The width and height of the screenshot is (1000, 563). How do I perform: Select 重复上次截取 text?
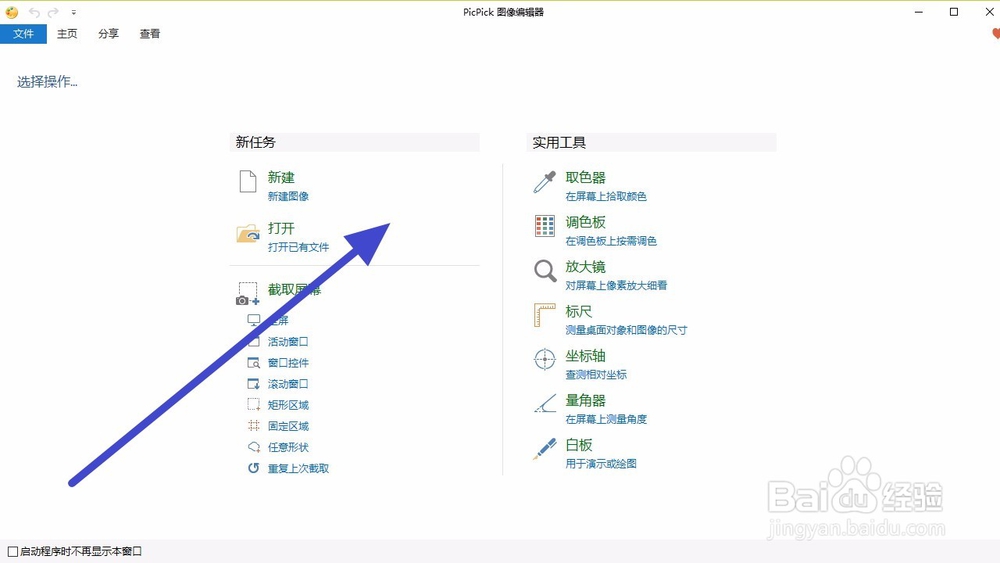pyautogui.click(x=298, y=468)
